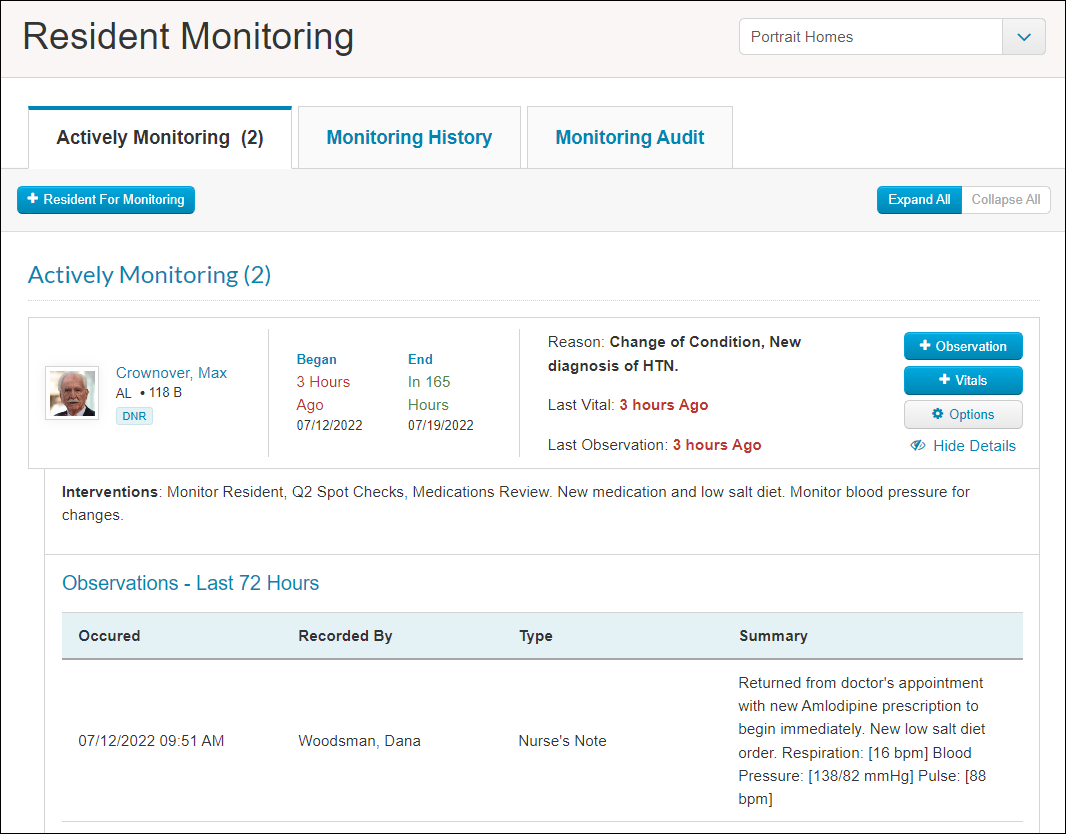Image resolution: width=1066 pixels, height=834 pixels.
Task: Open the Crownover, Max resident link
Action: tap(171, 372)
